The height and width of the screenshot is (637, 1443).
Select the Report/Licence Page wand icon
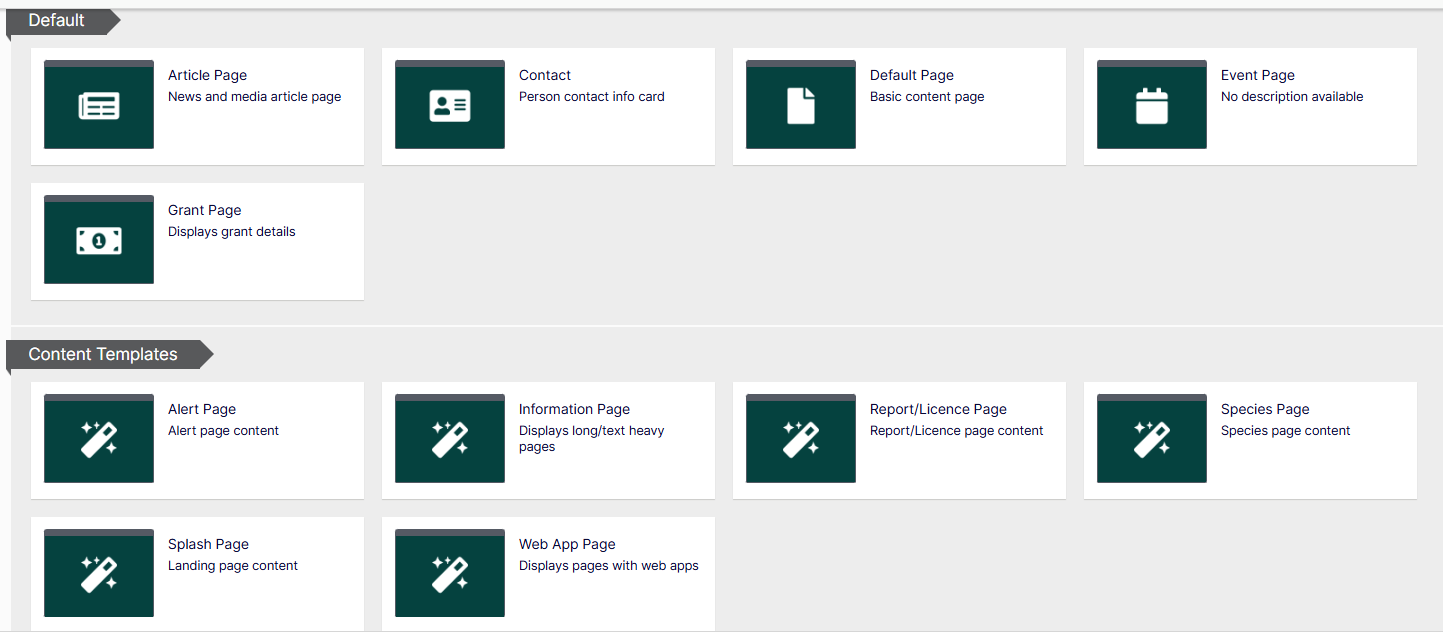click(x=801, y=440)
